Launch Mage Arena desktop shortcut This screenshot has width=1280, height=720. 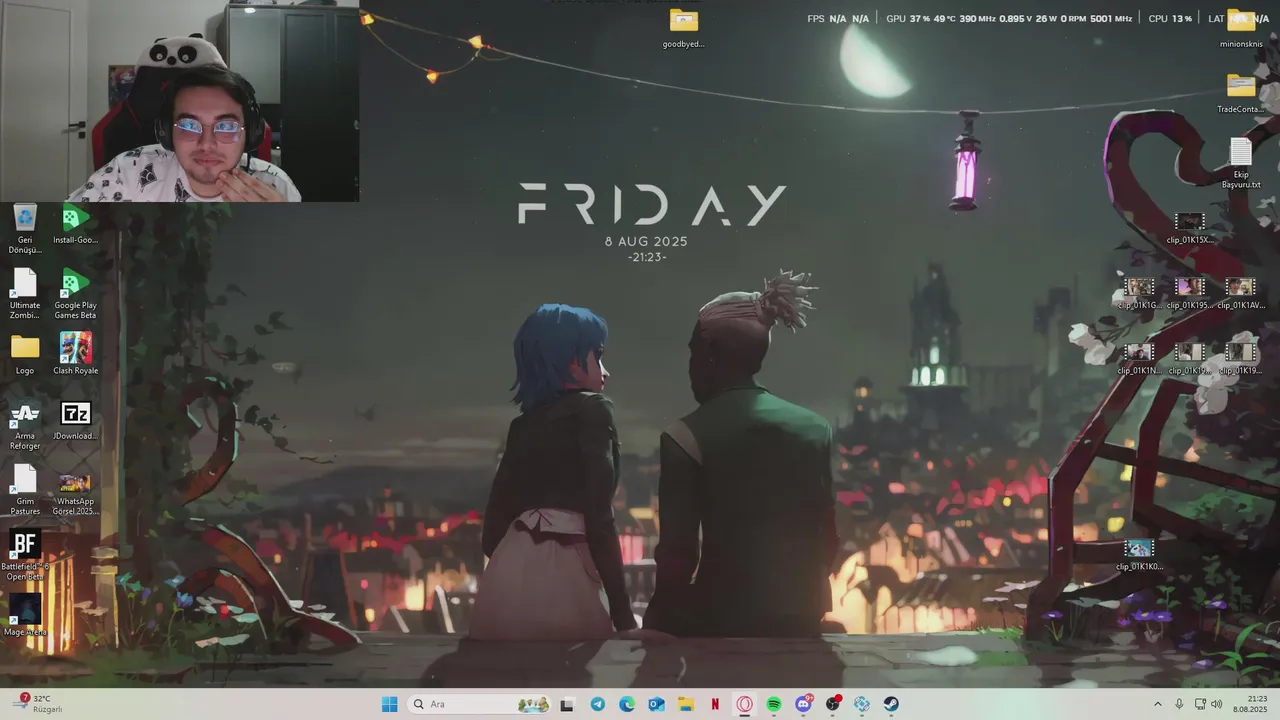tap(25, 616)
